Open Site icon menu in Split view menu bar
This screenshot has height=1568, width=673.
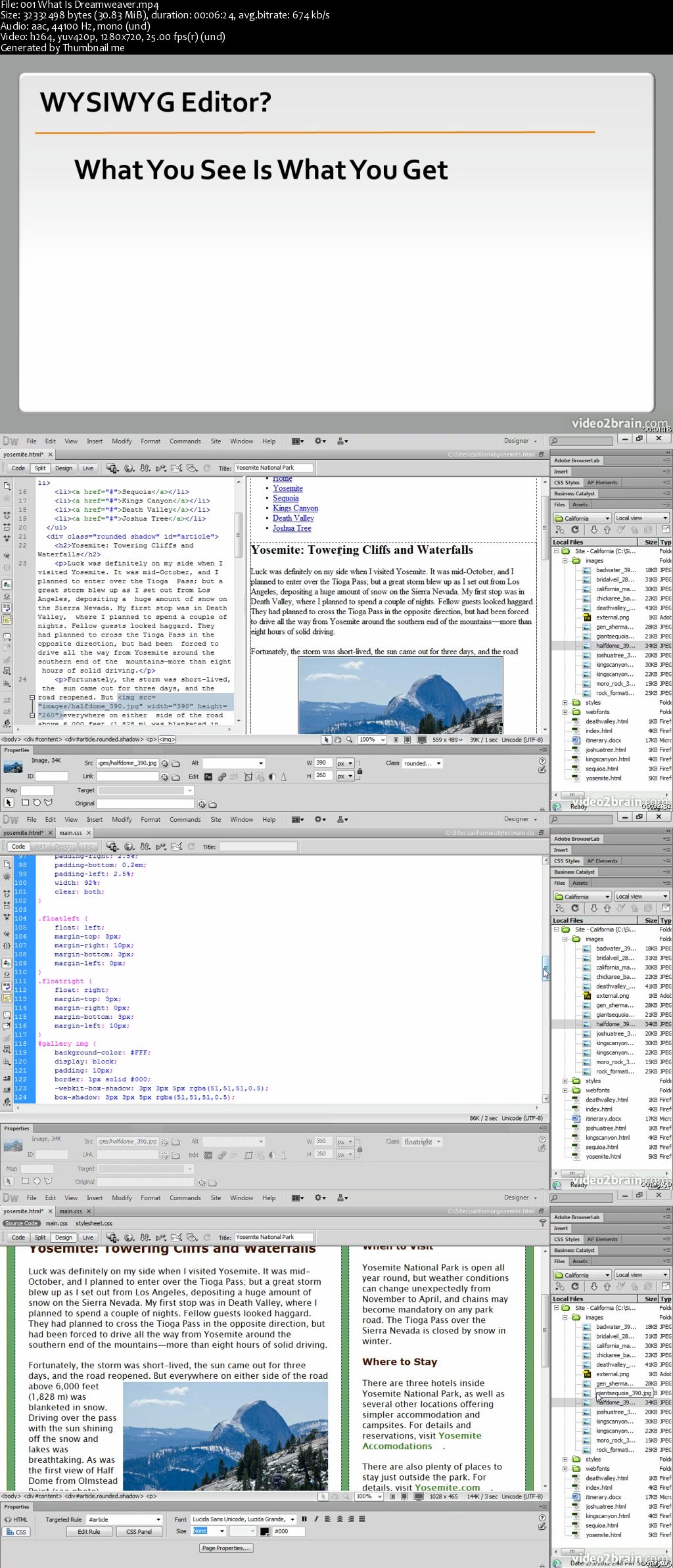tap(342, 441)
